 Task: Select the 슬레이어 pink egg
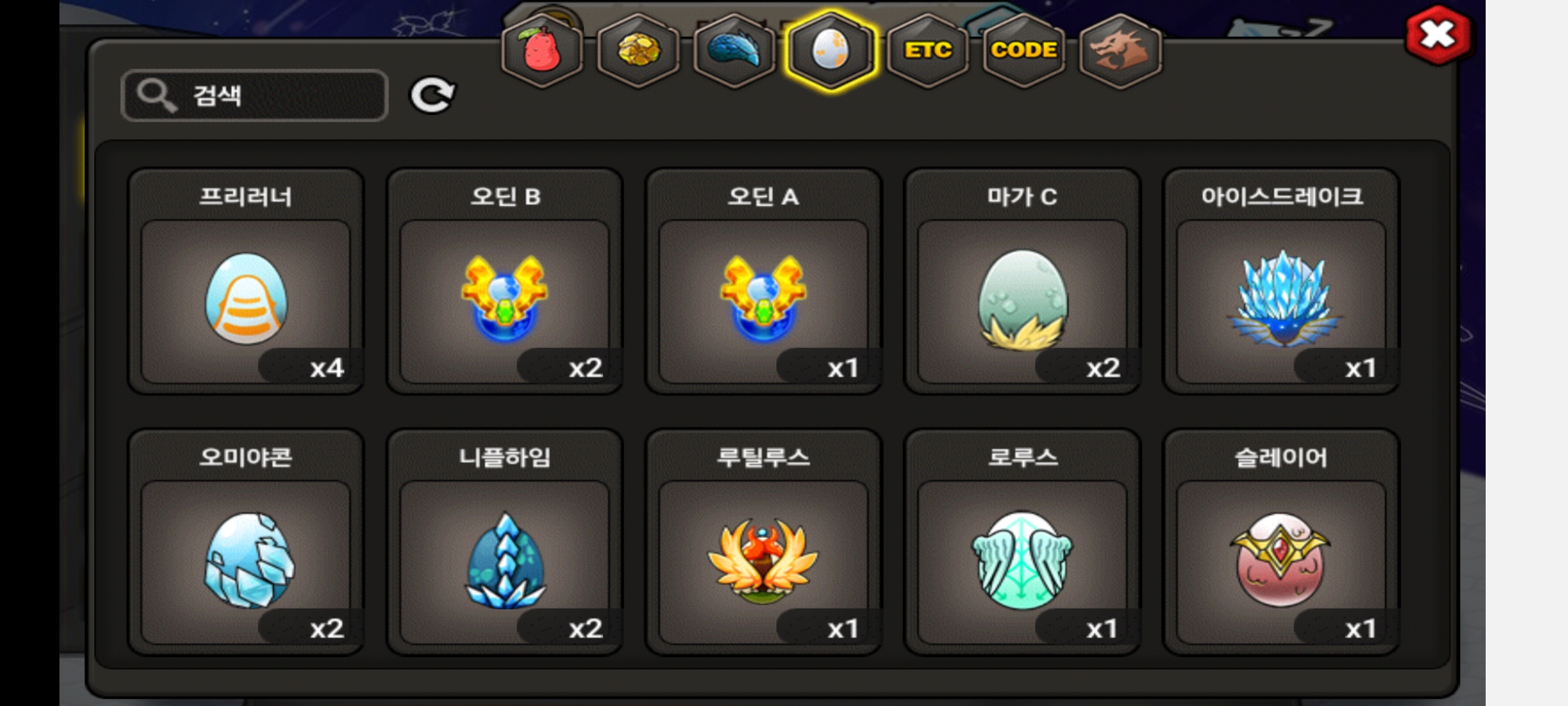(1281, 542)
